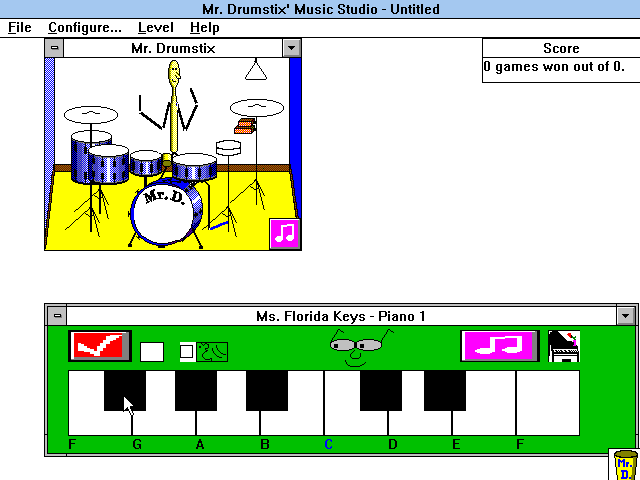The height and width of the screenshot is (480, 640).
Task: Play the low F white piano key
Action: pos(86,422)
